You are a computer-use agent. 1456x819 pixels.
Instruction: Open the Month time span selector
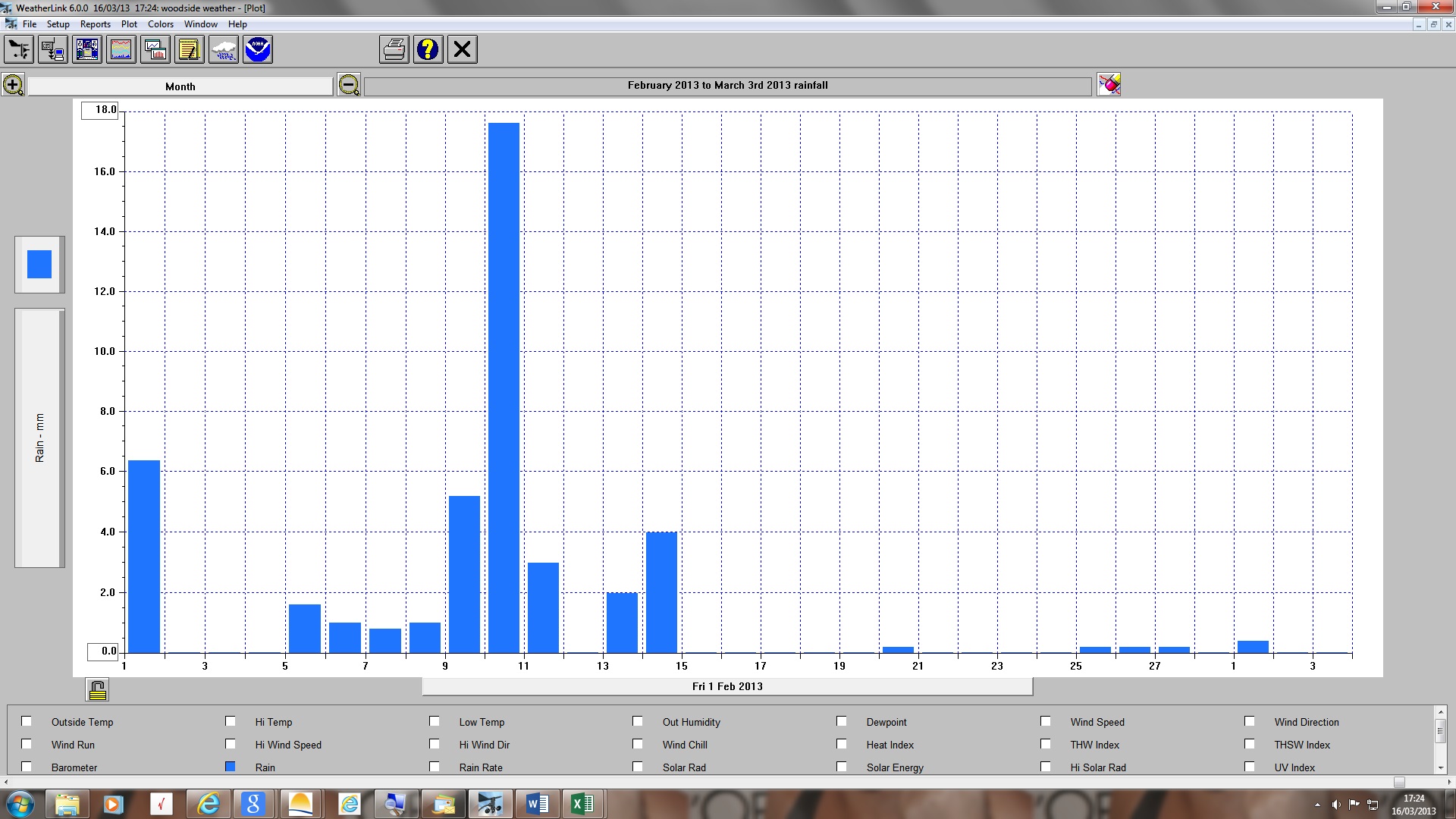(x=180, y=86)
